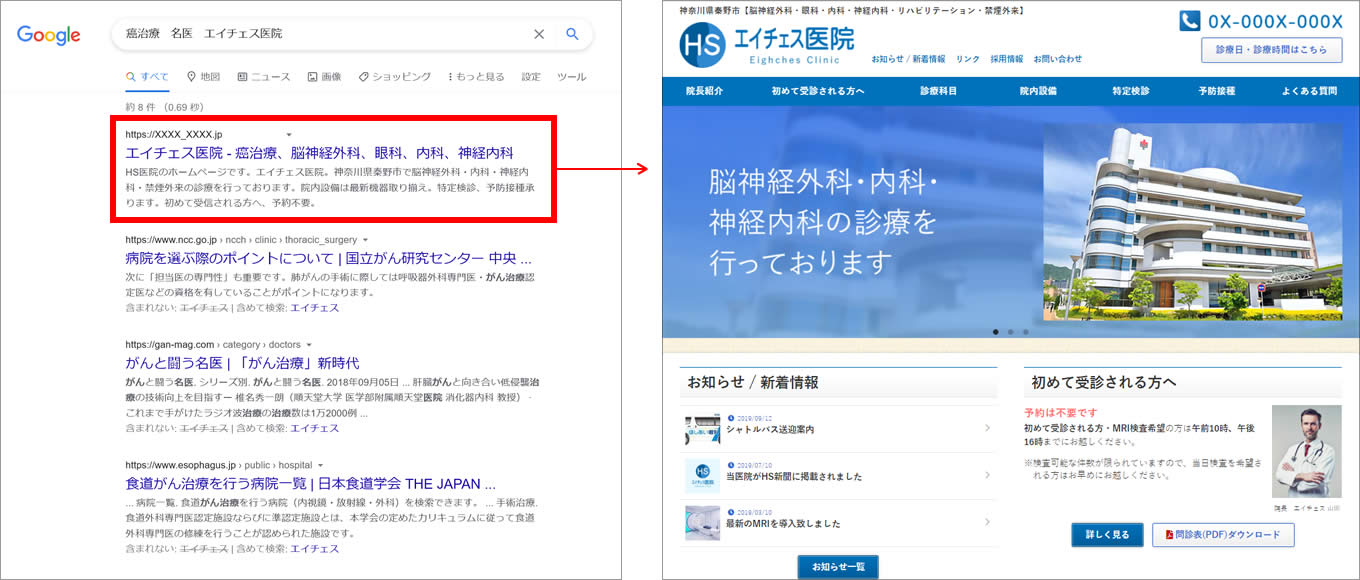Open 設定 in Google results
This screenshot has width=1360, height=580.
[x=531, y=77]
